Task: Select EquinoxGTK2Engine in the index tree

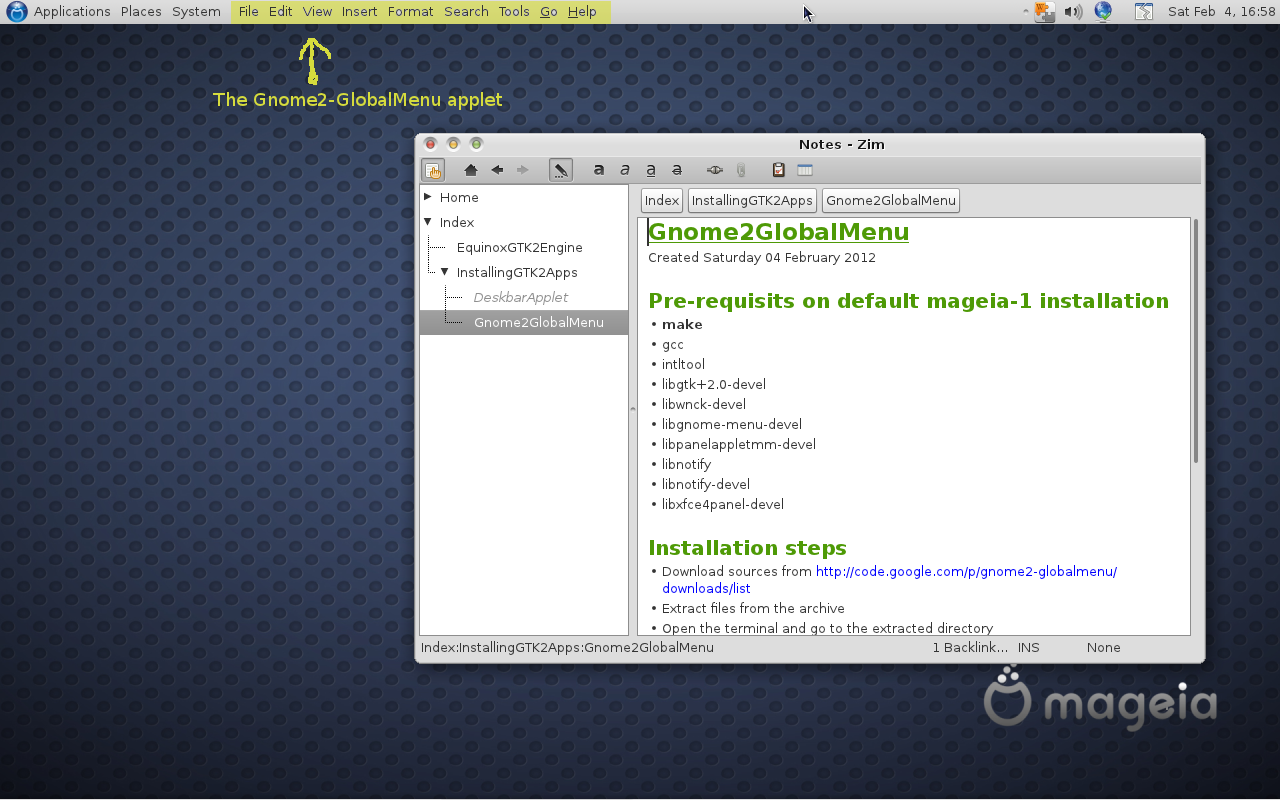Action: coord(519,247)
